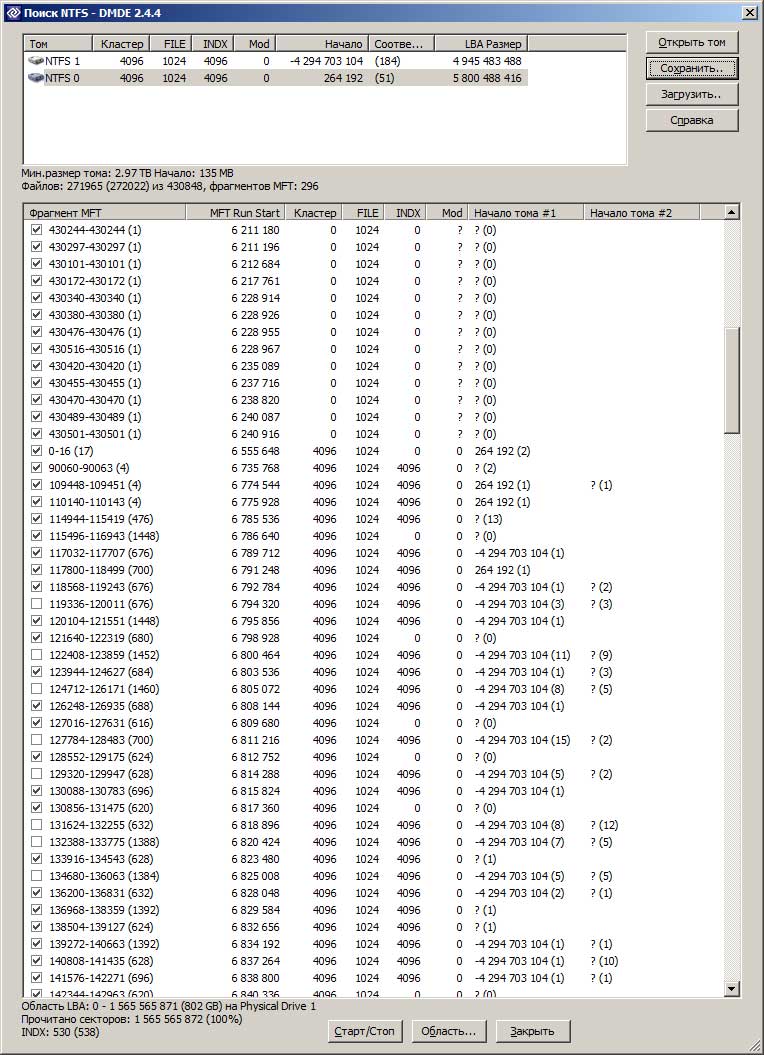
Task: Check the 134680-136063 (1384) fragment checkbox
Action: click(36, 876)
